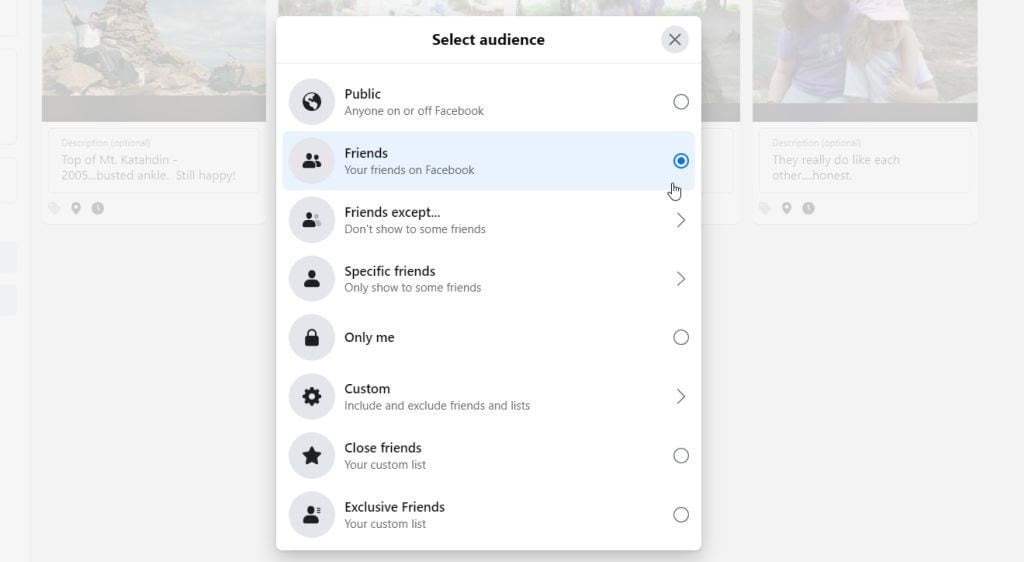Click "Include and exclude friends and lists"
Screen dimensions: 1024x562
coord(437,405)
